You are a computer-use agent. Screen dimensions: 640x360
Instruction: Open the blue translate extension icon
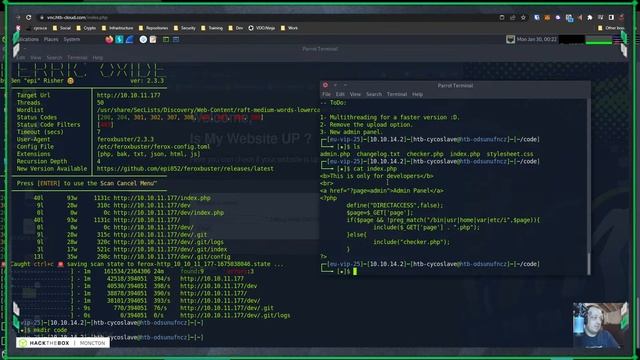(x=569, y=18)
